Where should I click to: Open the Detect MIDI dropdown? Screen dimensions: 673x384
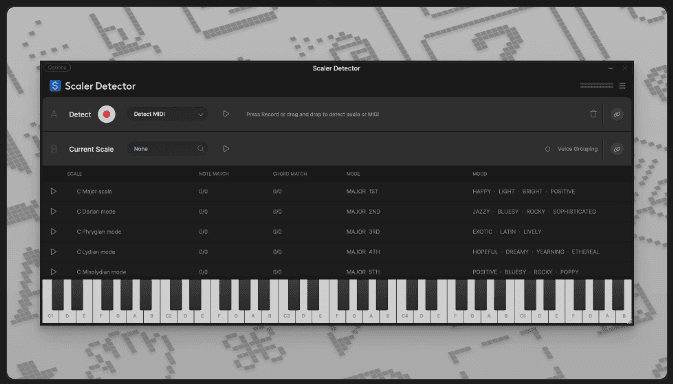[x=167, y=114]
